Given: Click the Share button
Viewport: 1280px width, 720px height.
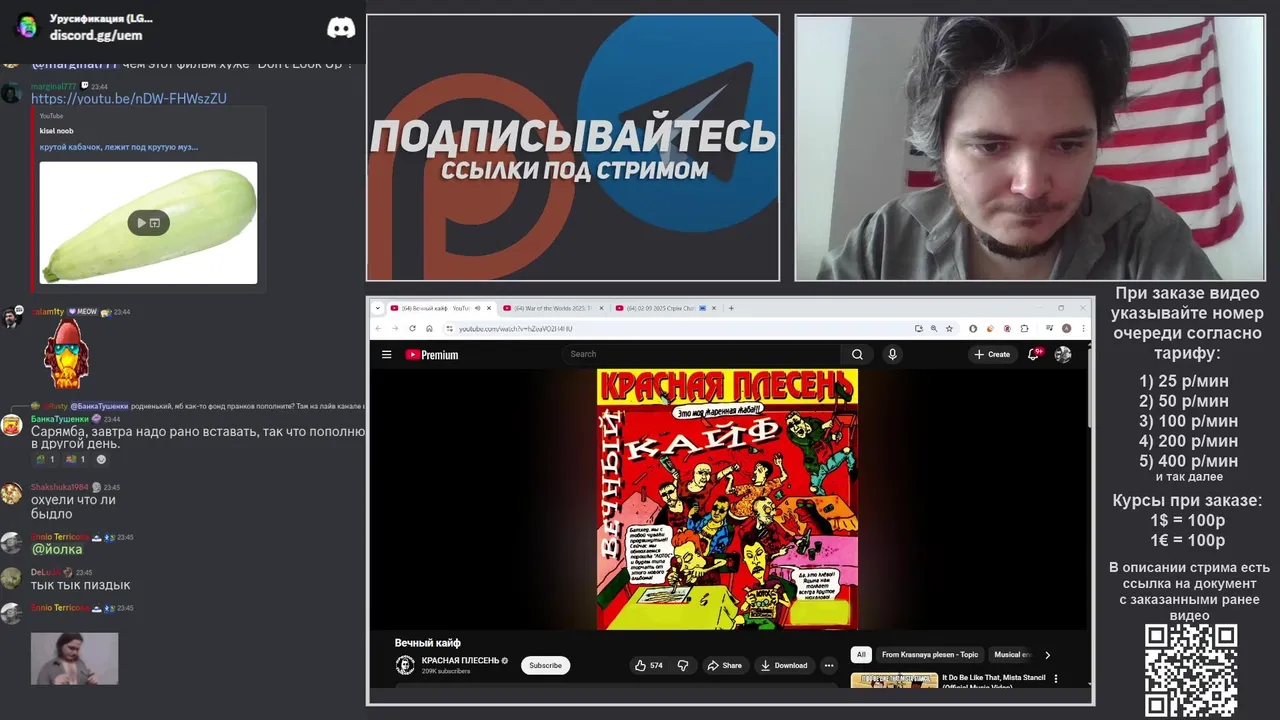Looking at the screenshot, I should (x=725, y=665).
